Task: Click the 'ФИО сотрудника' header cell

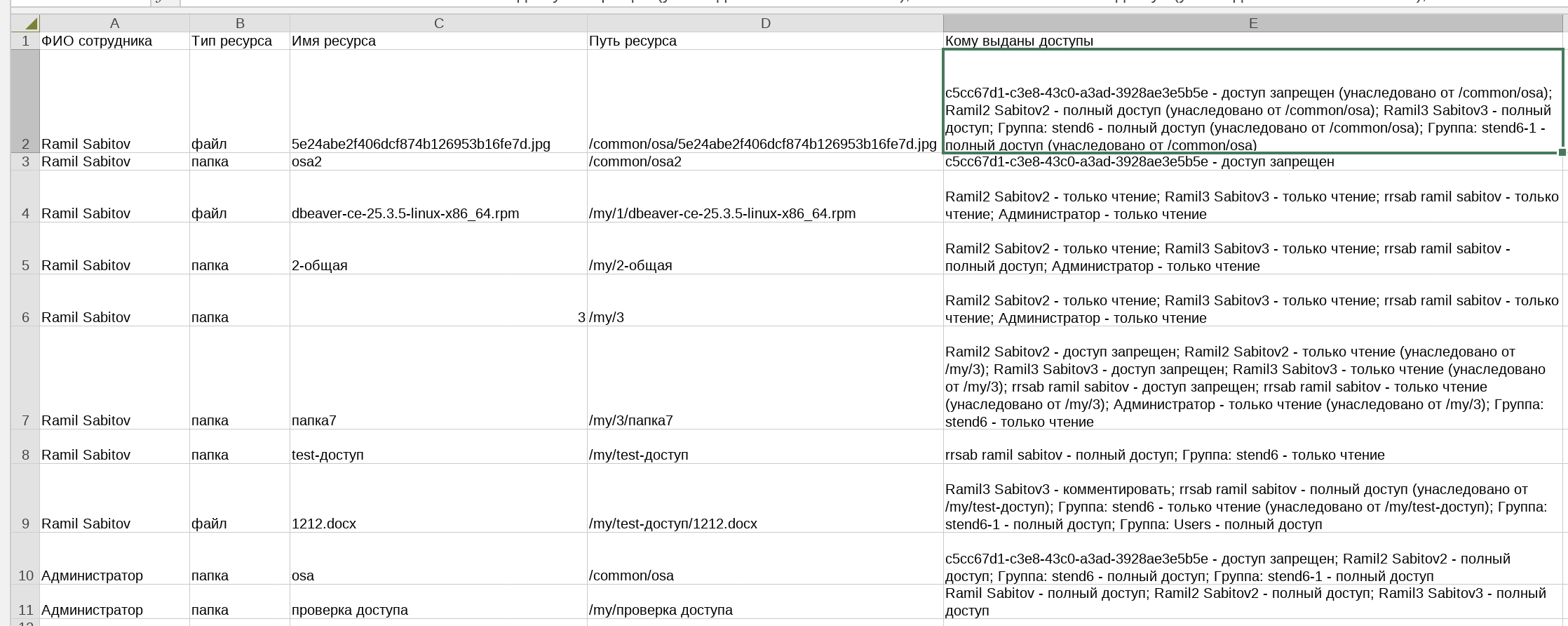Action: 114,41
